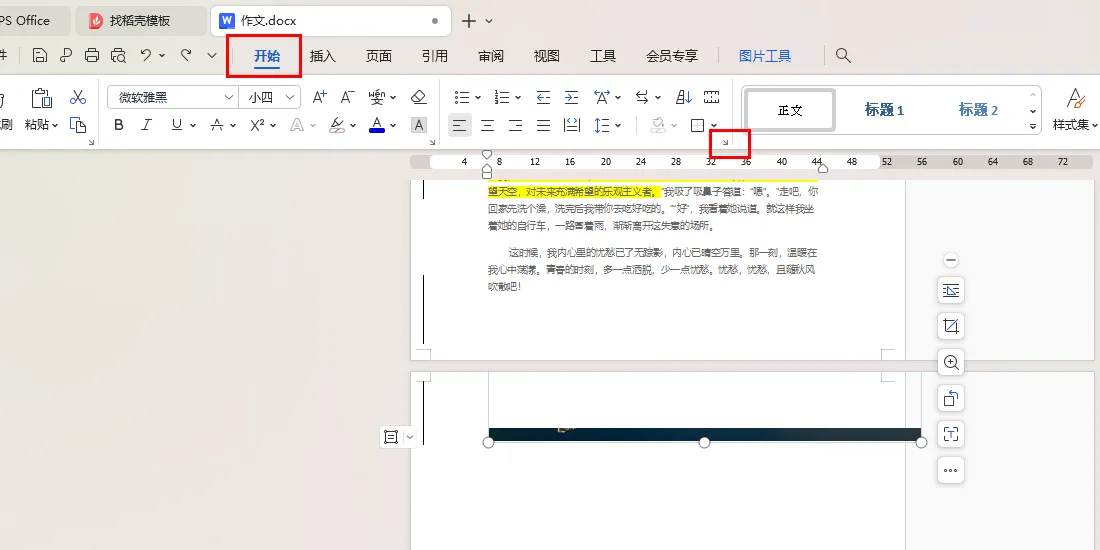Switch to the 插入 ribbon tab
The width and height of the screenshot is (1100, 550).
pyautogui.click(x=323, y=56)
